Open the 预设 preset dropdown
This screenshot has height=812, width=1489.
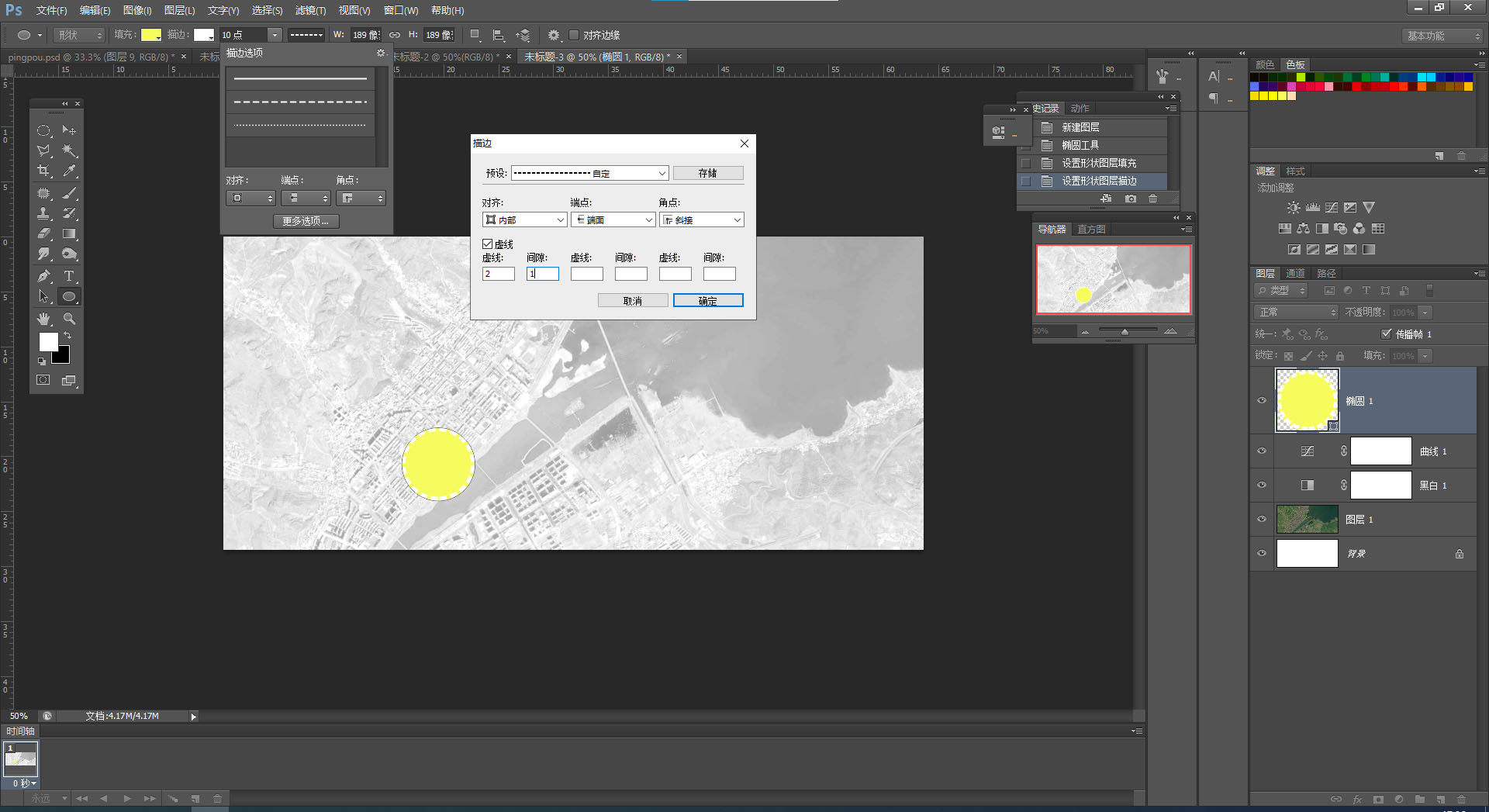pyautogui.click(x=589, y=173)
